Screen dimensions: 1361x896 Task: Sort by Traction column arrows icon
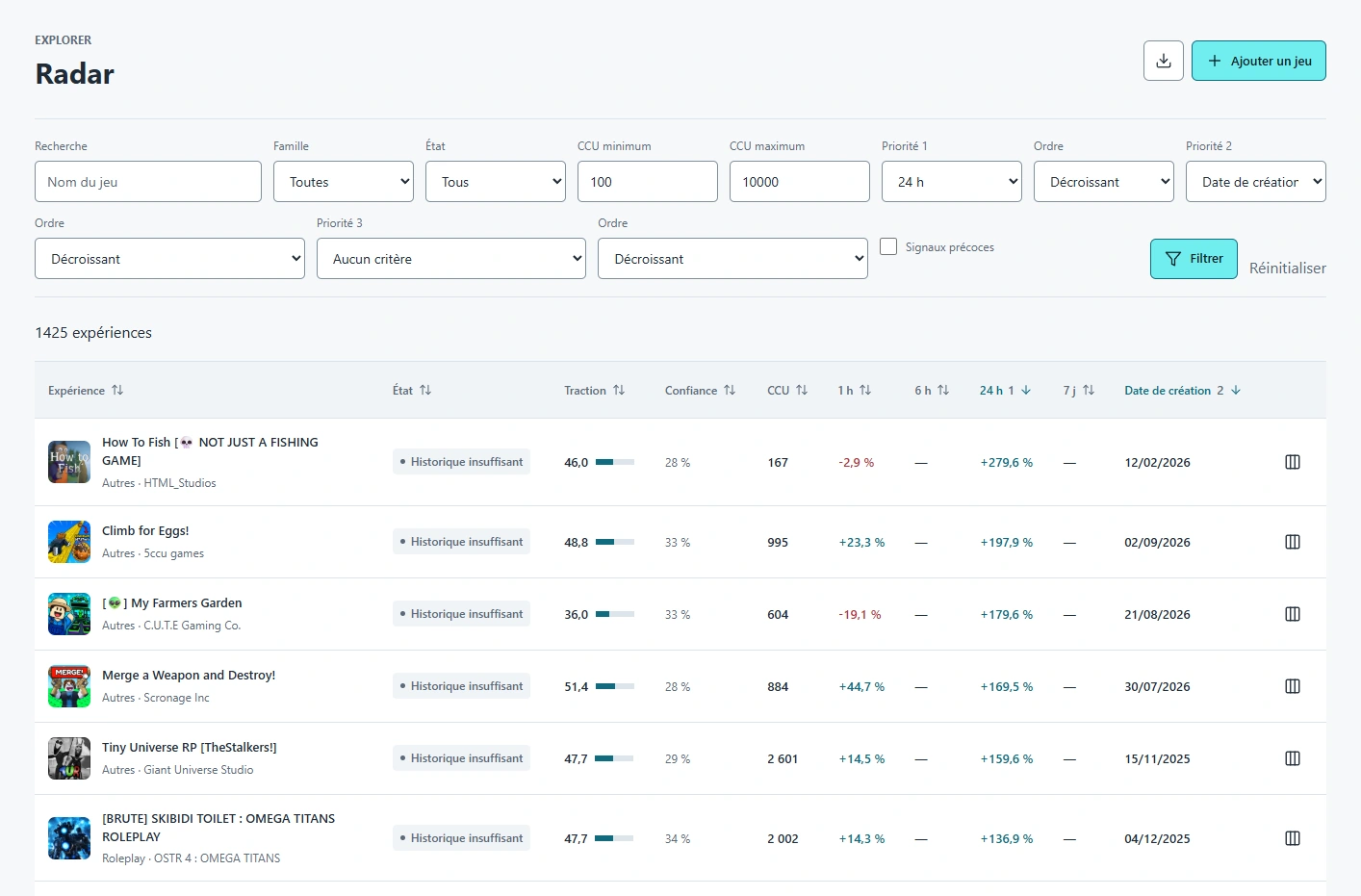click(619, 391)
